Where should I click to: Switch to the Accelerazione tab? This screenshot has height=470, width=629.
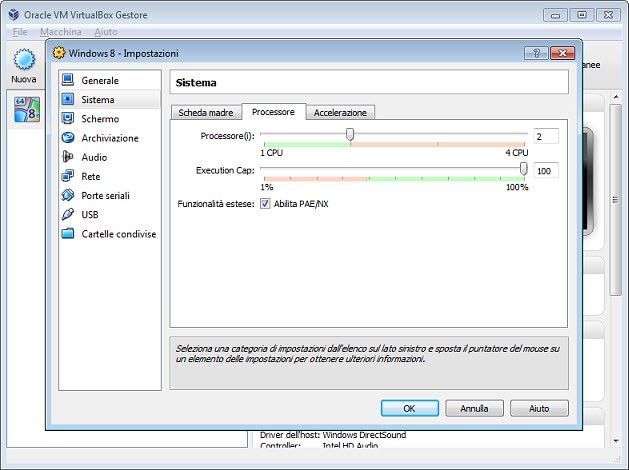click(341, 113)
